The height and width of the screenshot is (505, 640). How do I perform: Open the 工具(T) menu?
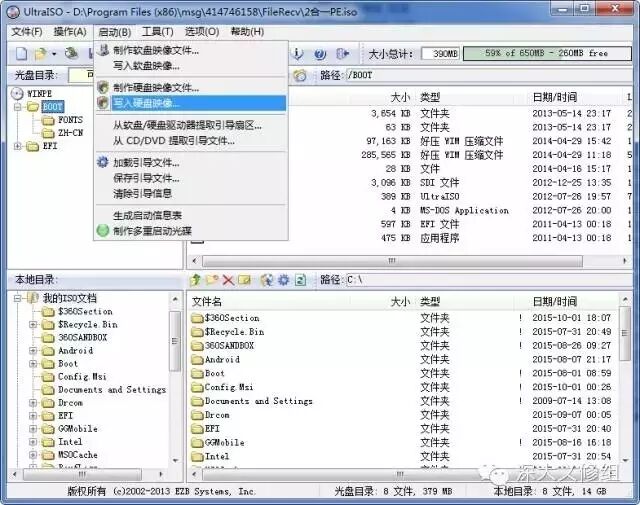pos(158,31)
